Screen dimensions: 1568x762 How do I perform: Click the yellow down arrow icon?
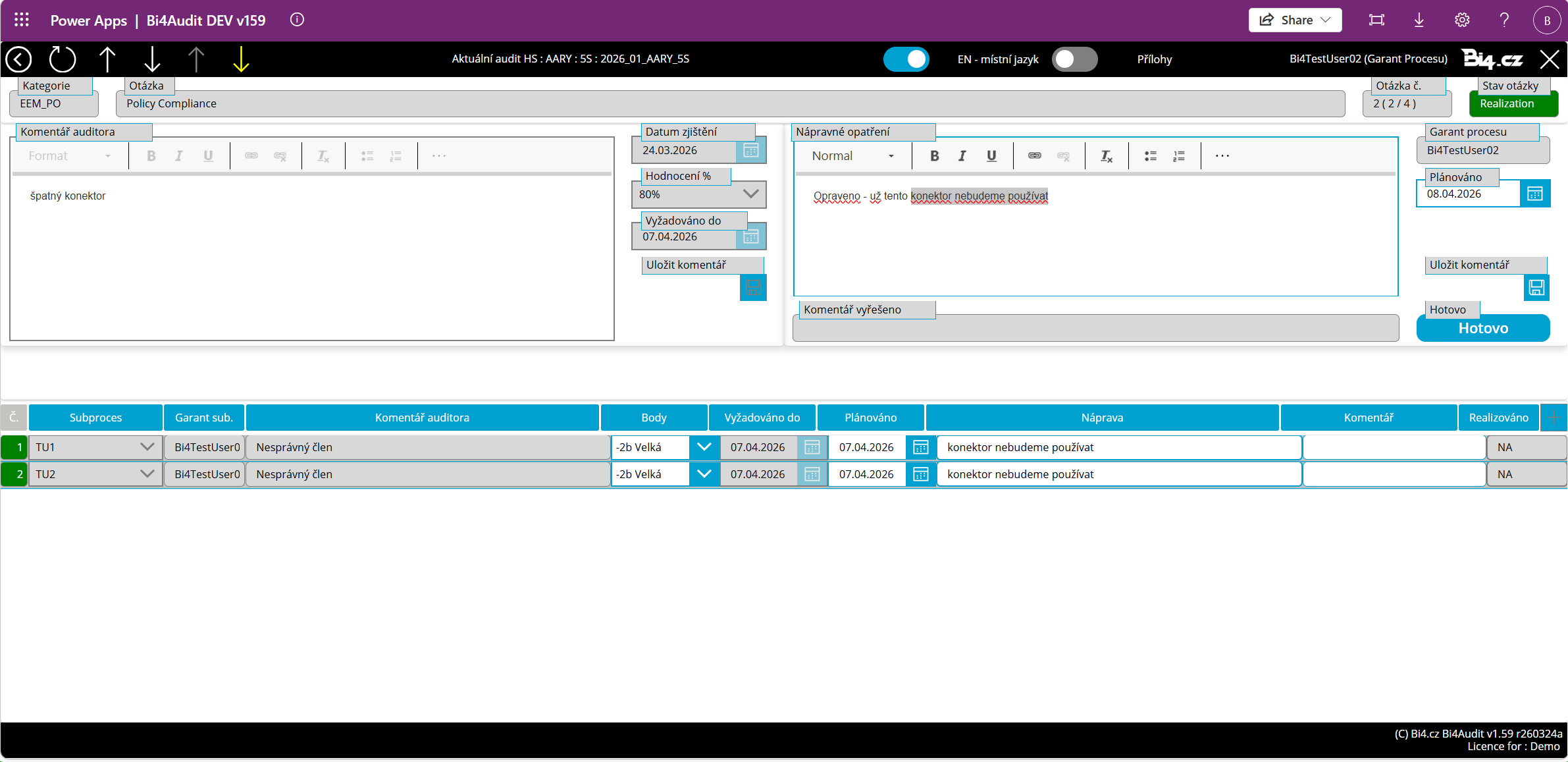pos(241,59)
